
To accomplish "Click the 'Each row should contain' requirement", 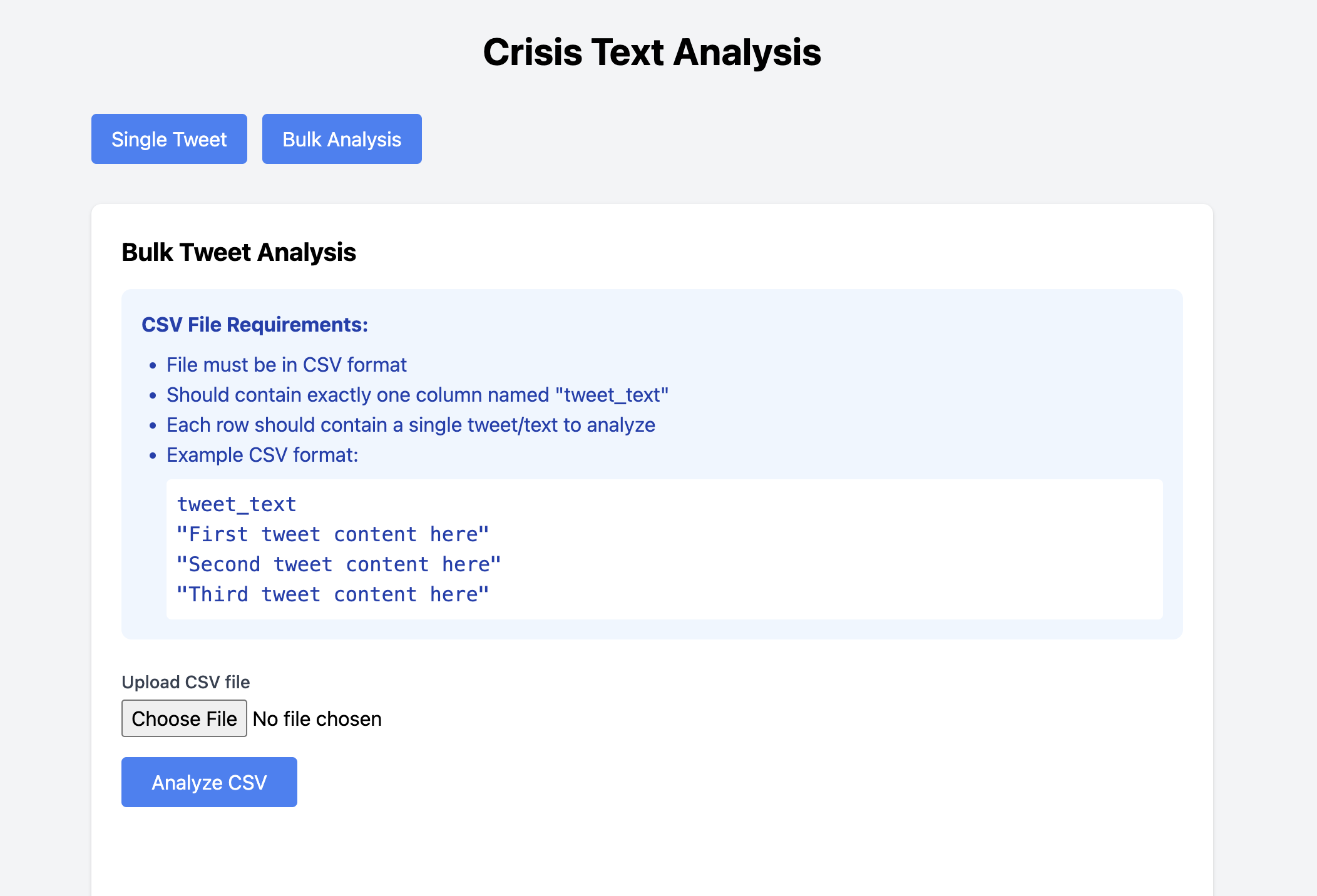I will (x=410, y=425).
